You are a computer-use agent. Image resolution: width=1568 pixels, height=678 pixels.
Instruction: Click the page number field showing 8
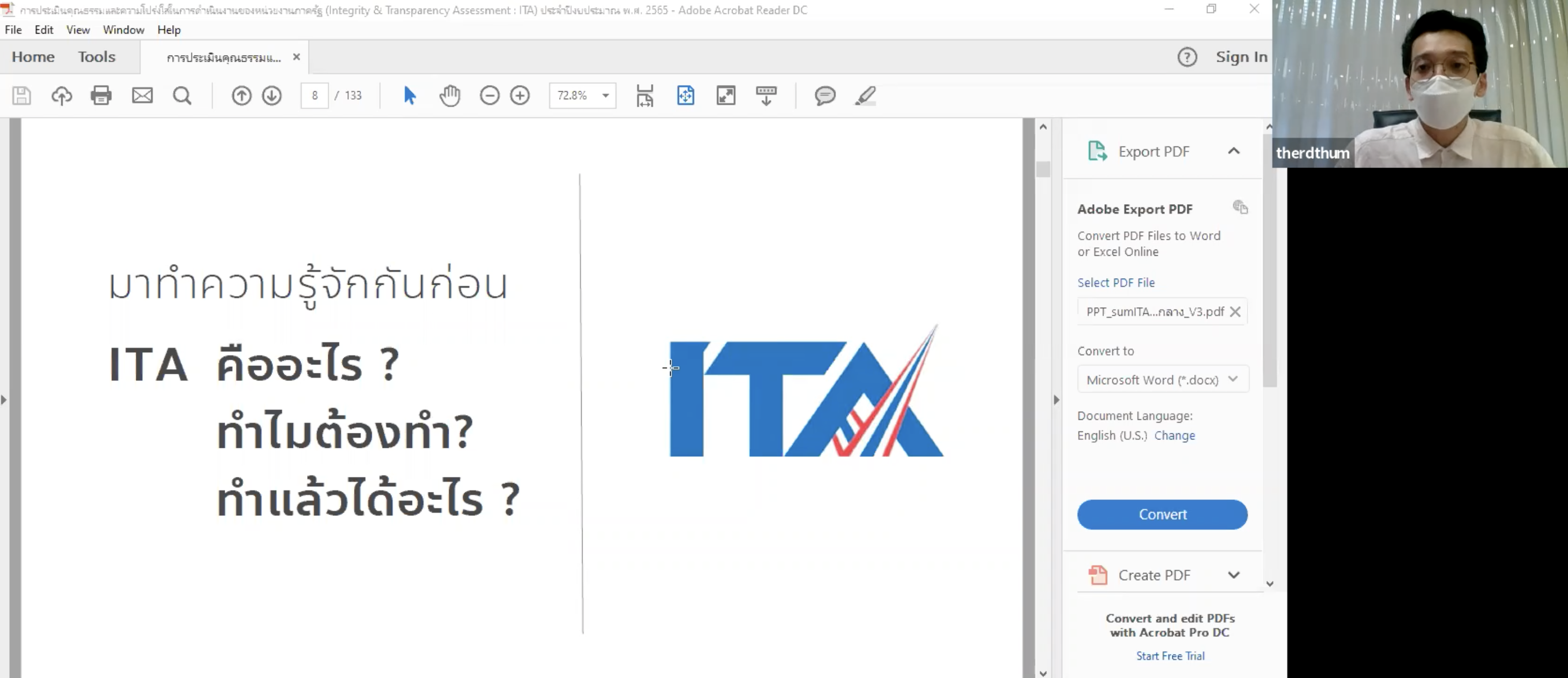[x=315, y=96]
